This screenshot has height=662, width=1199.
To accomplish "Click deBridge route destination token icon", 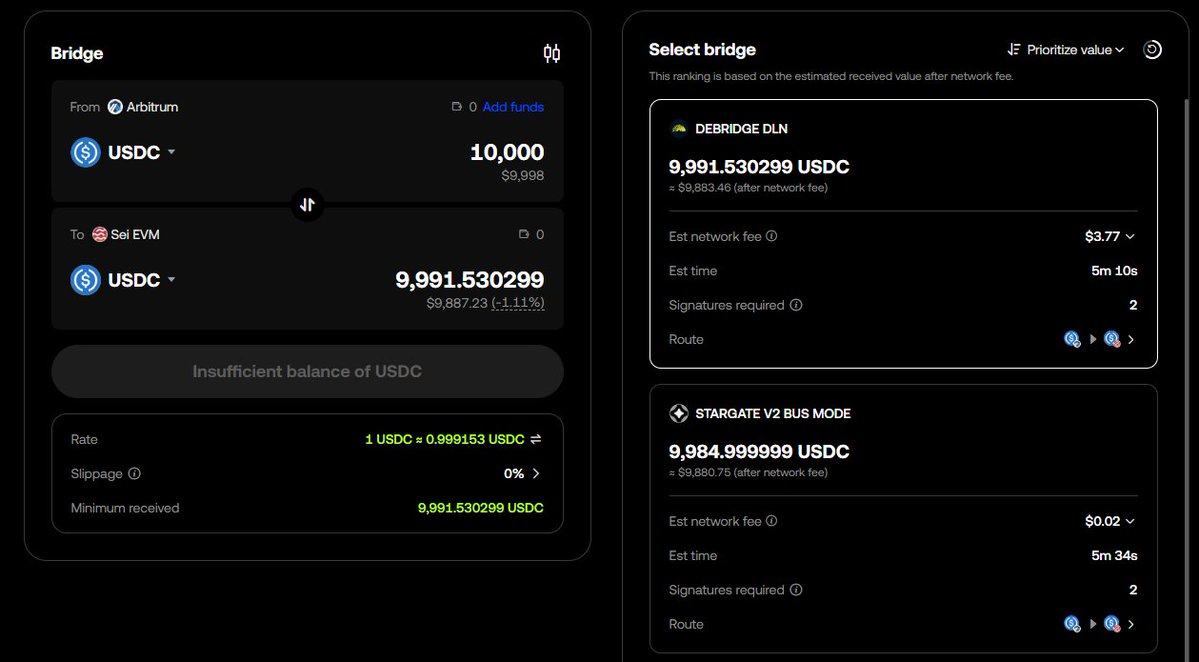I will (x=1112, y=339).
